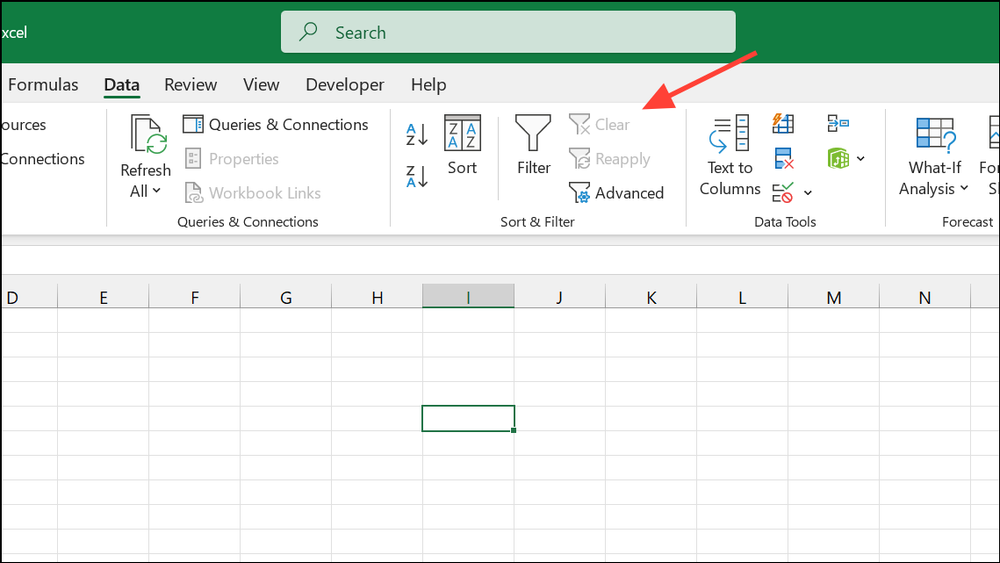Select column M header
1000x563 pixels.
(834, 297)
